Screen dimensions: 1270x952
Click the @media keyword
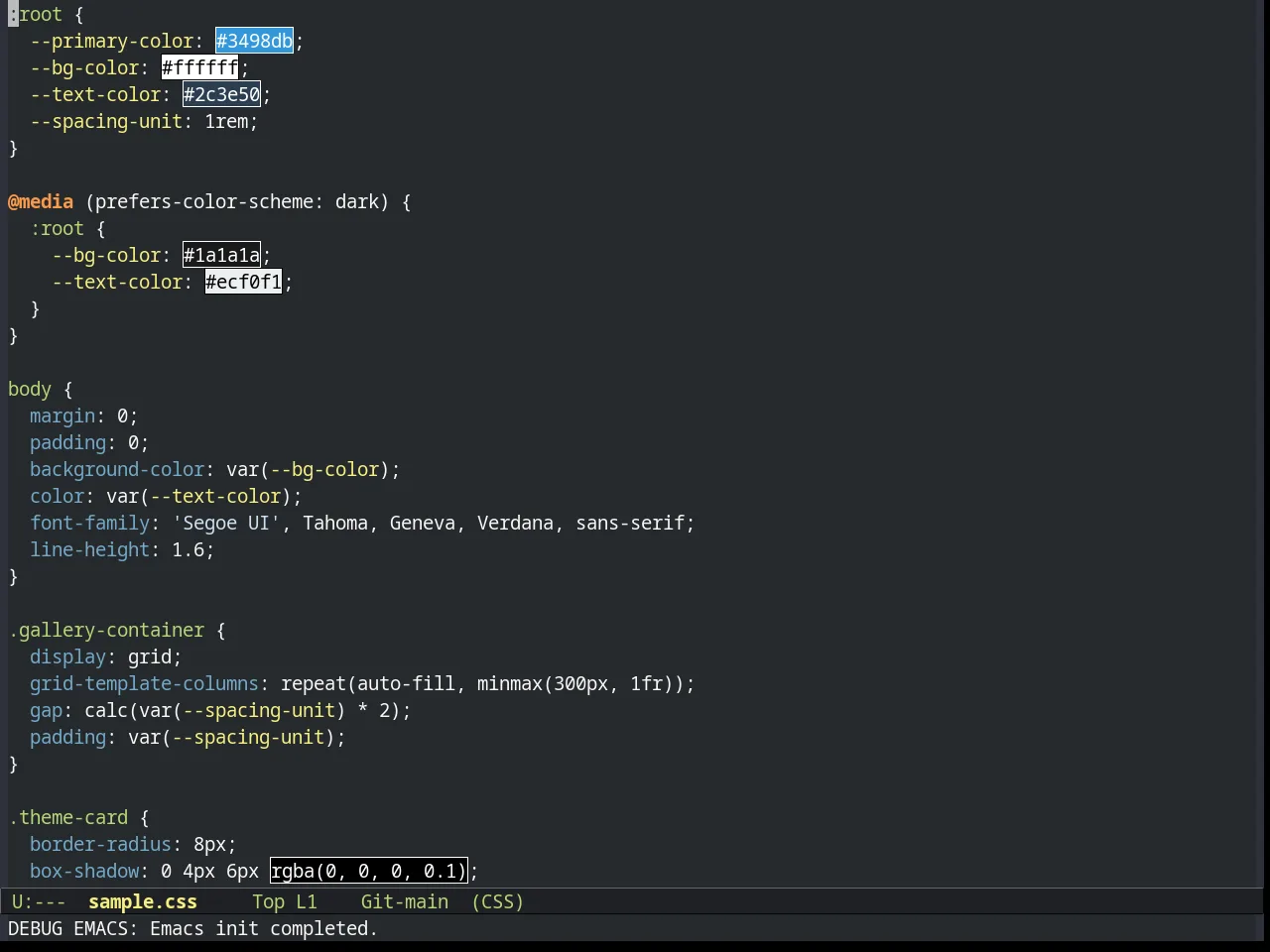pos(41,201)
